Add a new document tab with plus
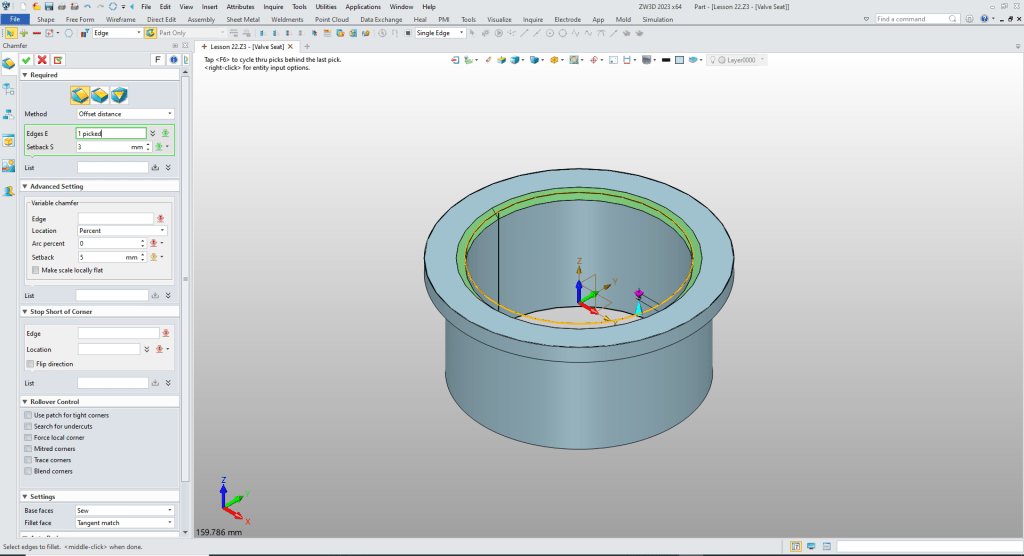The width and height of the screenshot is (1024, 556). pos(306,46)
